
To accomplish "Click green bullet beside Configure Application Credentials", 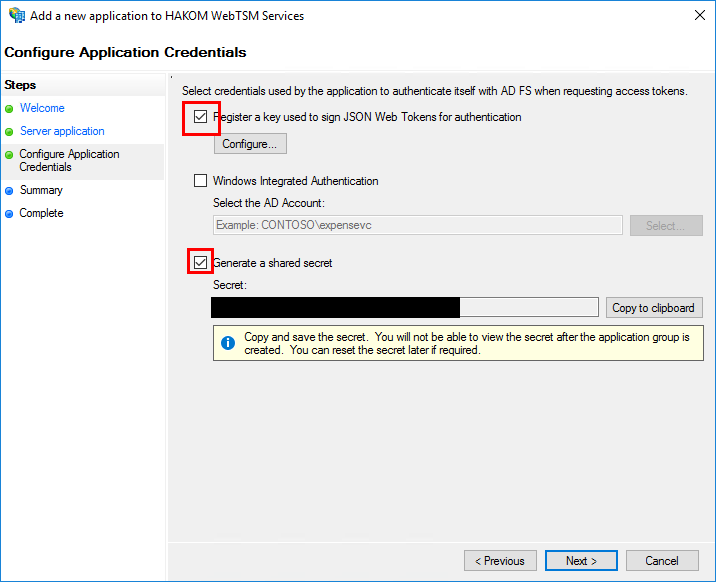I will [10, 155].
